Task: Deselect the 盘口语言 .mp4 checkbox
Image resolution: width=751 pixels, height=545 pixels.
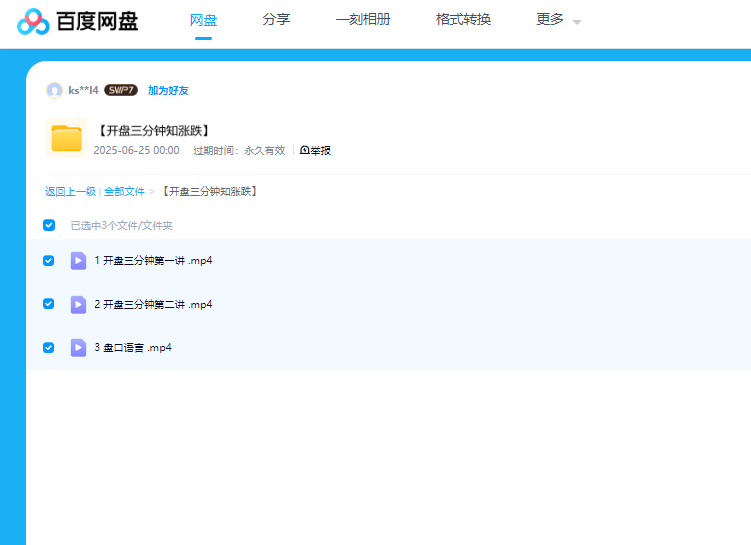Action: point(49,348)
